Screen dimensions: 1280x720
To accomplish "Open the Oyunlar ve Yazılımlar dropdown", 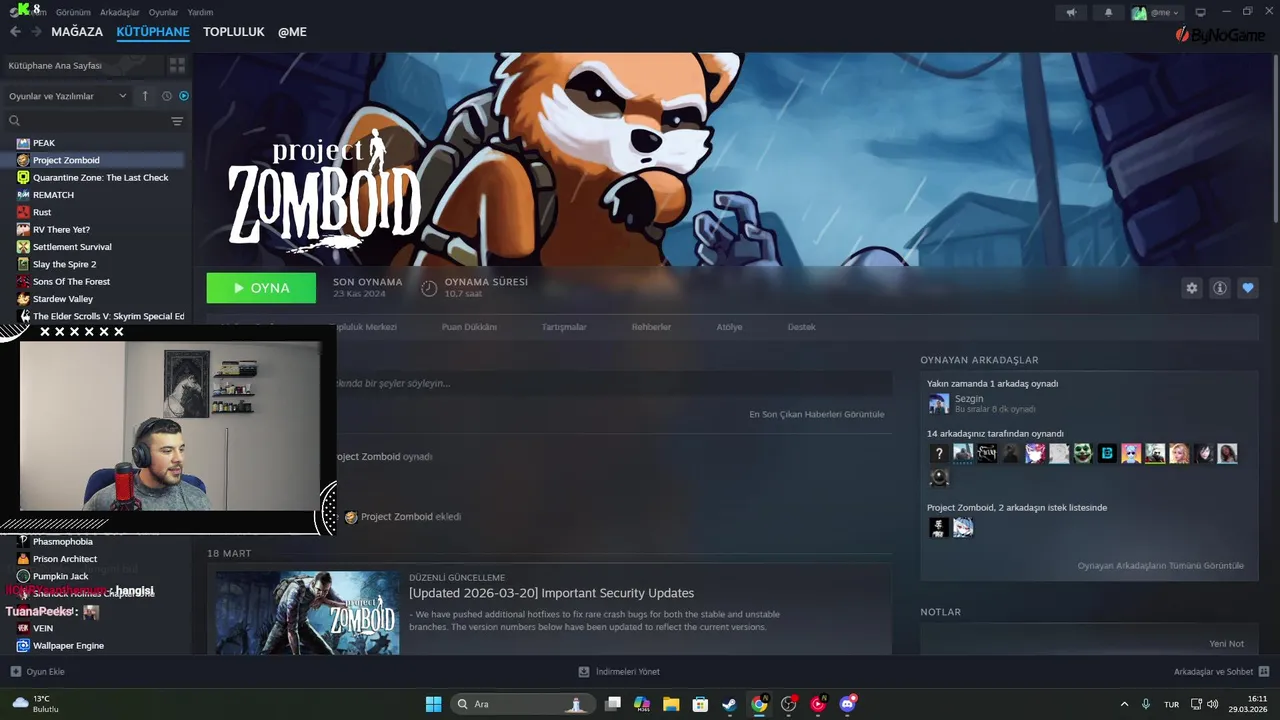I will (x=67, y=96).
